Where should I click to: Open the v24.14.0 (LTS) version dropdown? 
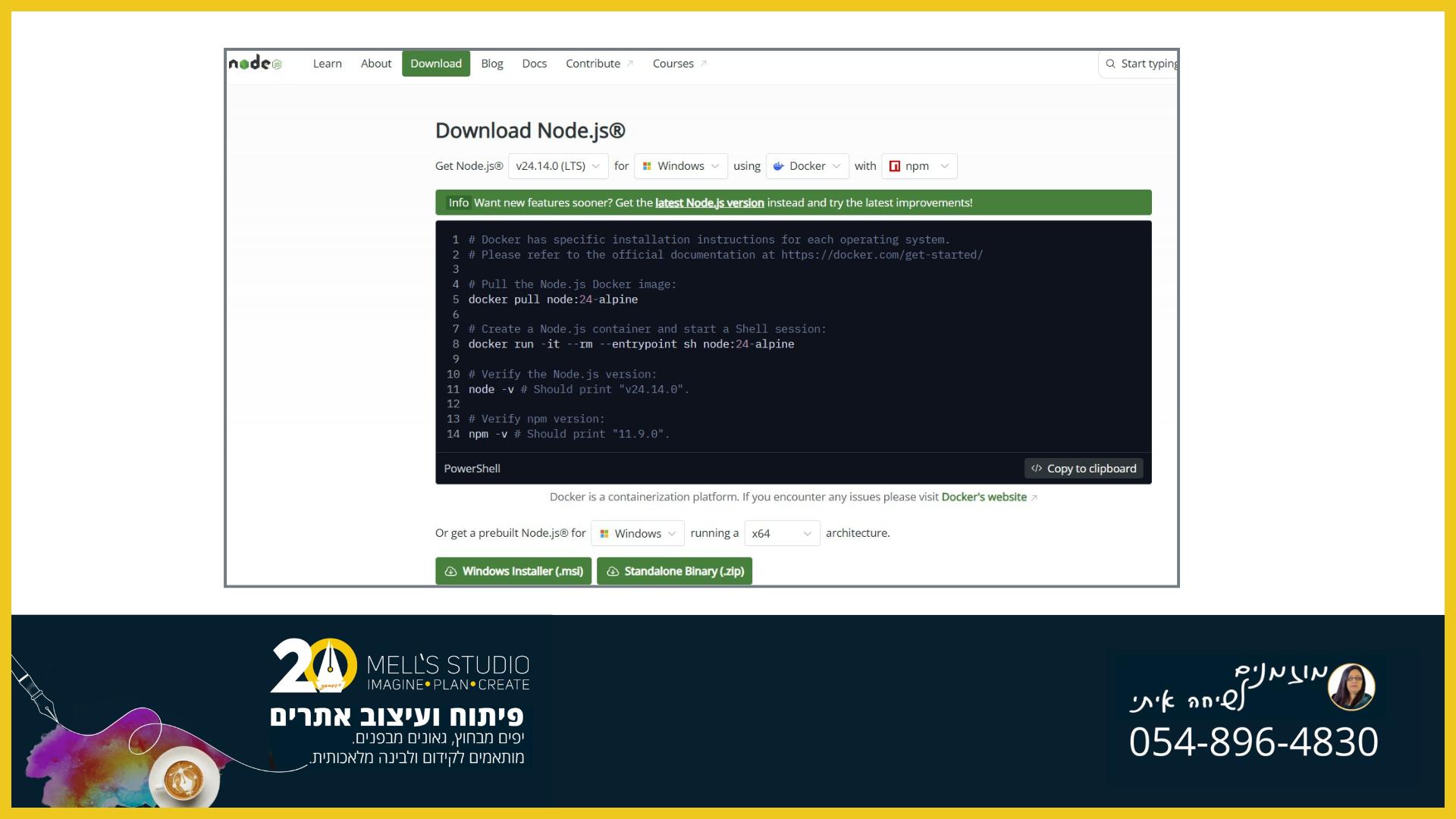coord(557,166)
